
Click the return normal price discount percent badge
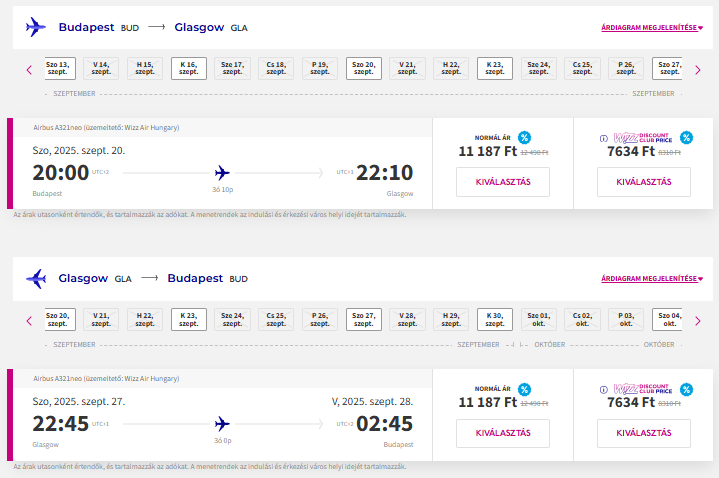[x=525, y=389]
